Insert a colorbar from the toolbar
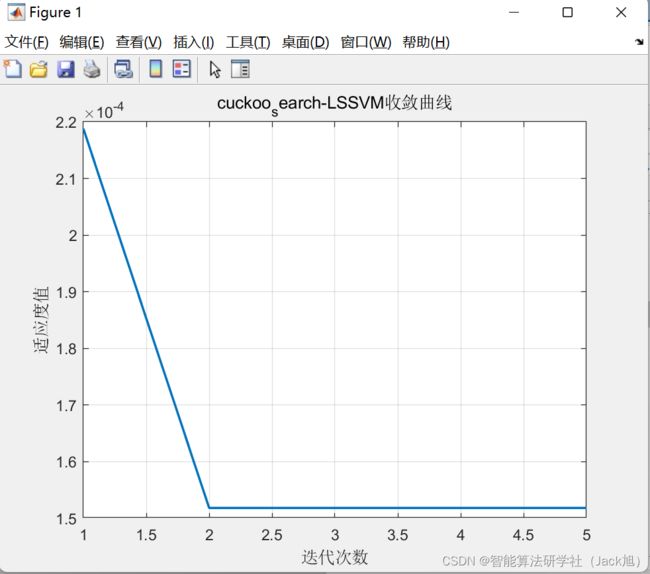 (x=156, y=69)
